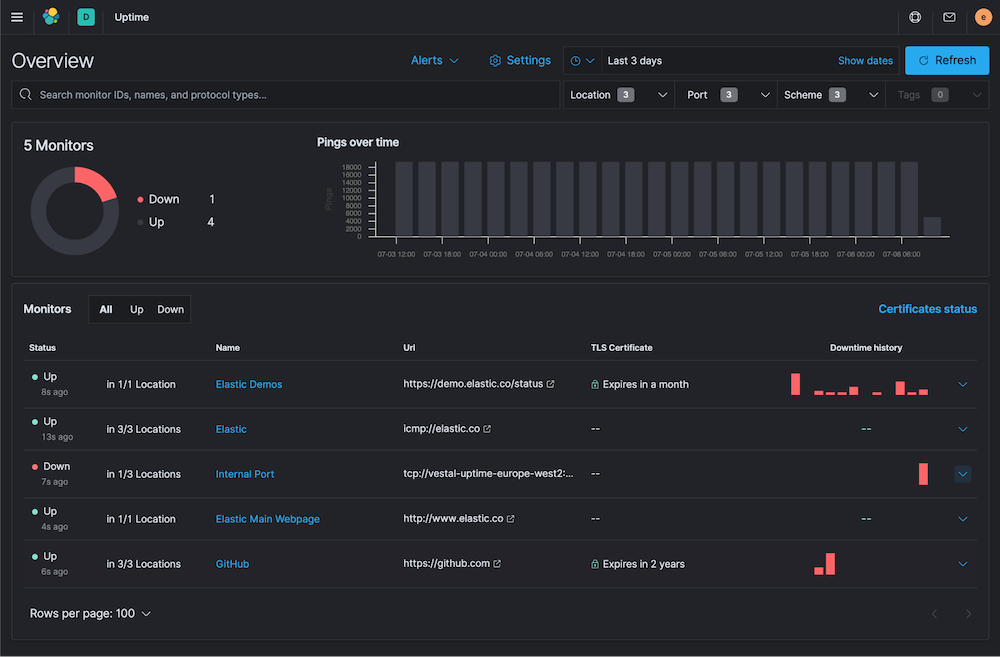Screen dimensions: 1000x657
Task: Change Rows per page setting
Action: click(x=90, y=614)
